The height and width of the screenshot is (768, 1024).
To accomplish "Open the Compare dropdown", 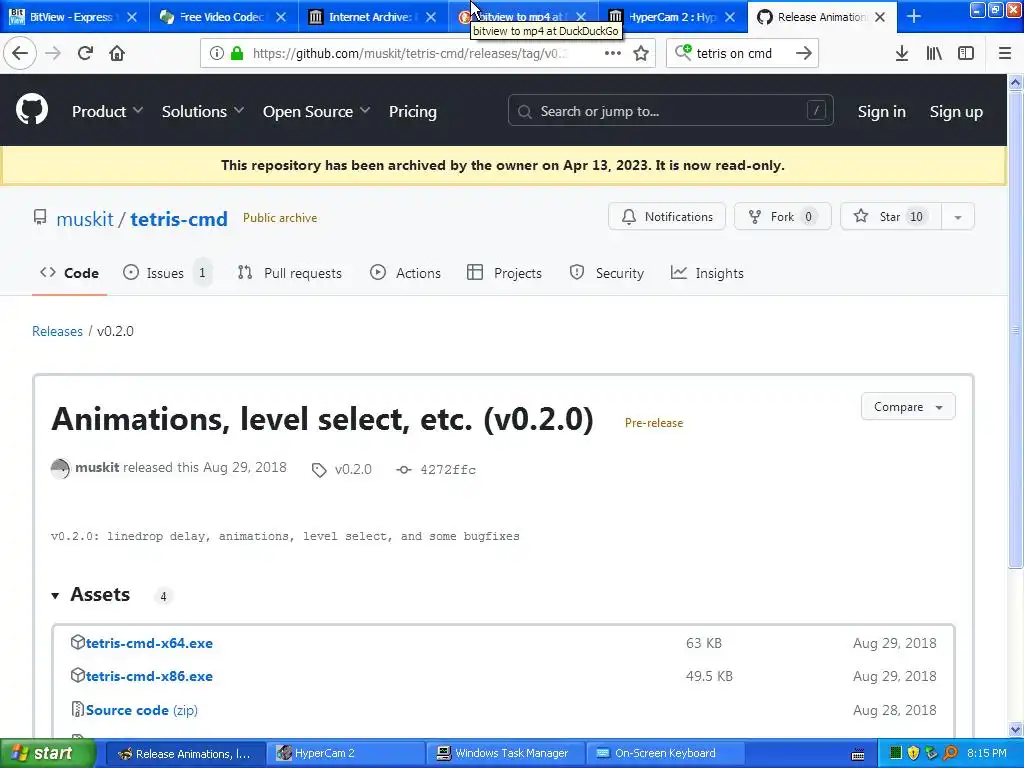I will point(908,407).
